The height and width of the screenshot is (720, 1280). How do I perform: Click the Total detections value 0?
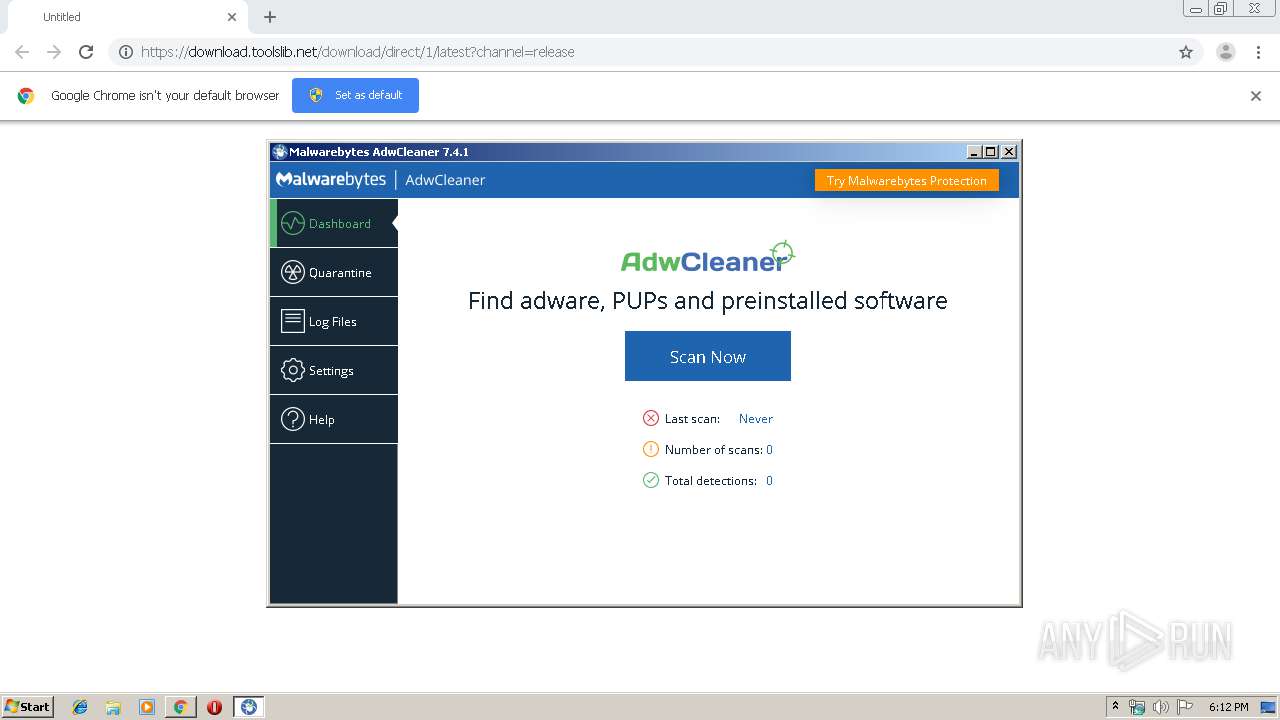769,481
